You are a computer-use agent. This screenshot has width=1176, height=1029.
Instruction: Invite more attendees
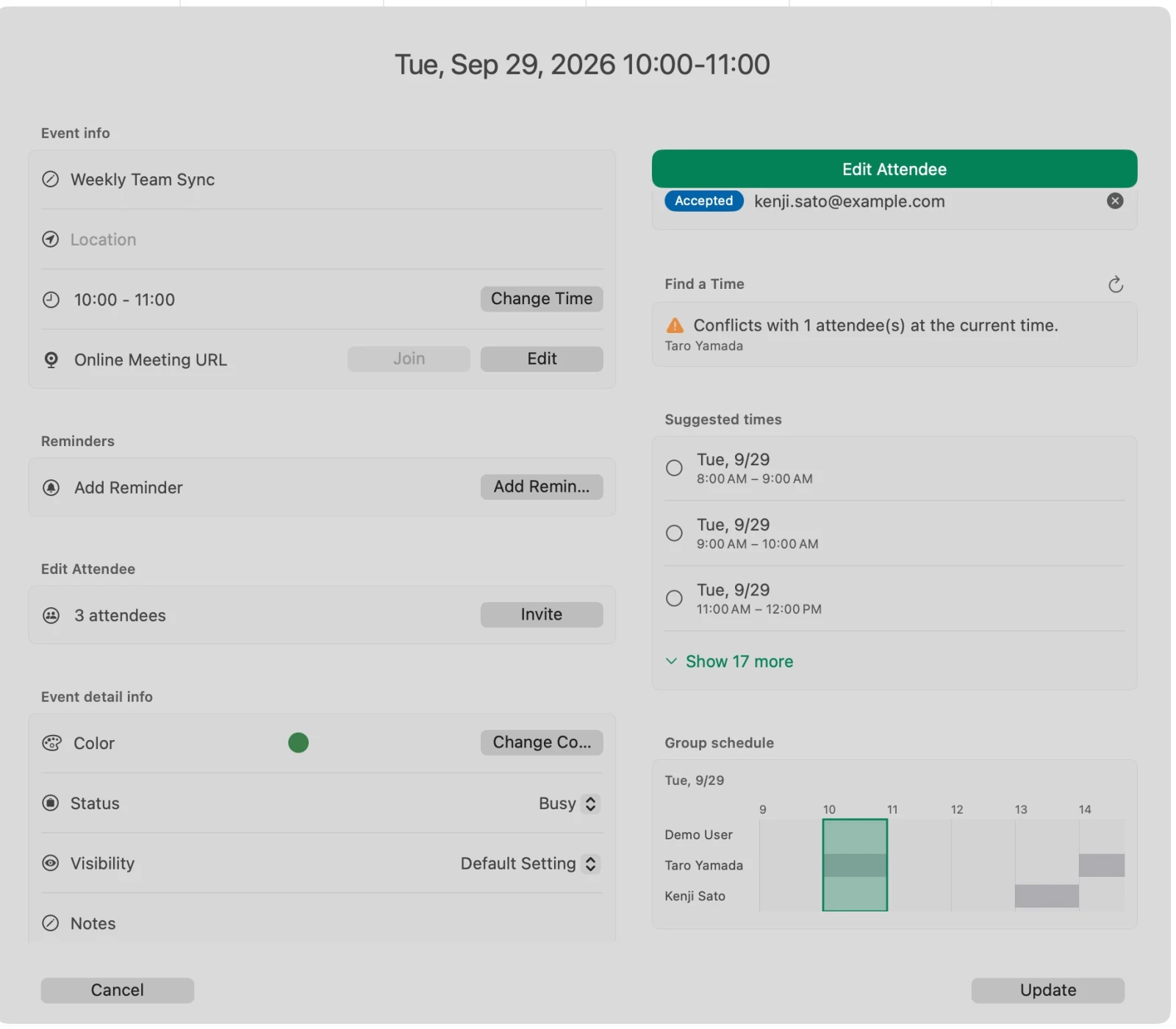coord(542,615)
